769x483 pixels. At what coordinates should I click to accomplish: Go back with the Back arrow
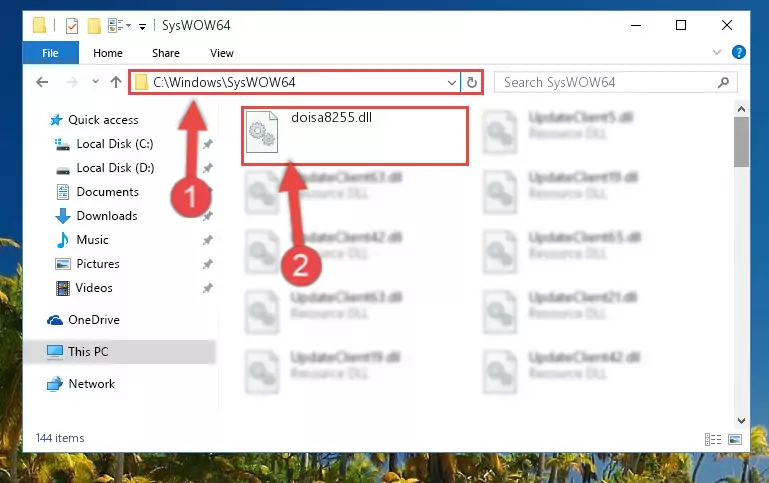42,82
